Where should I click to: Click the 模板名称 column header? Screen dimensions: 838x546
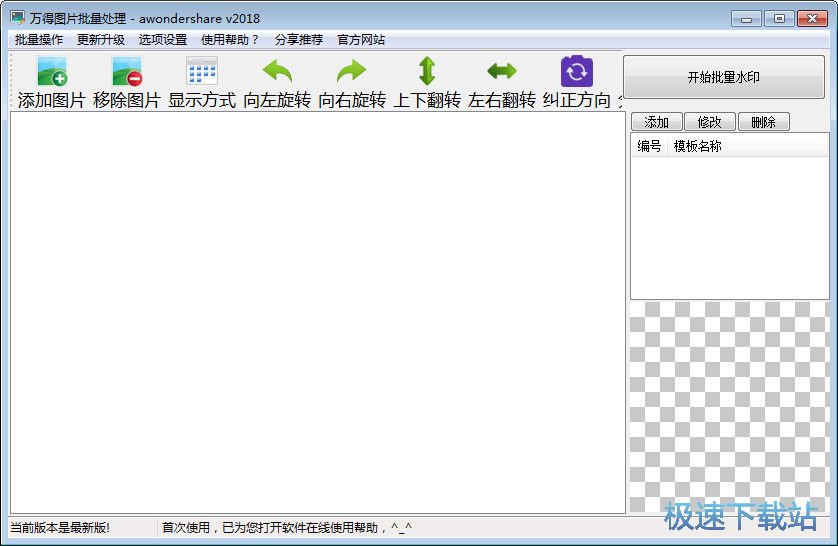pos(698,146)
